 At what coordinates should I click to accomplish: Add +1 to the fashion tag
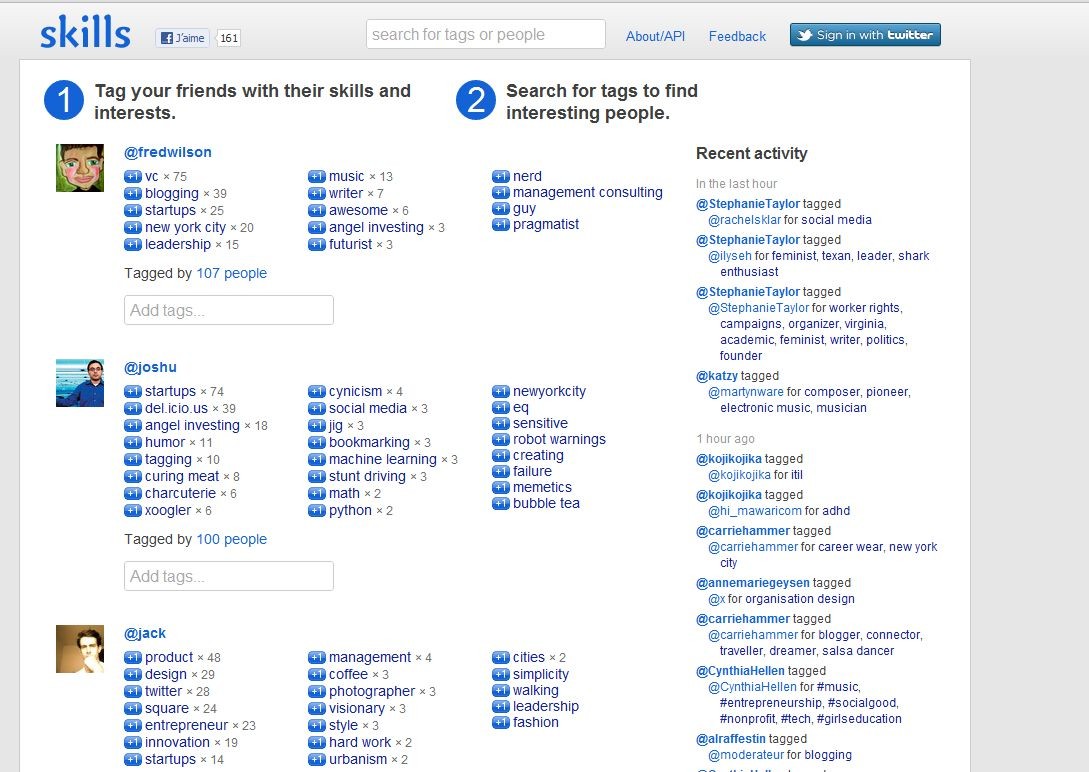(x=501, y=722)
